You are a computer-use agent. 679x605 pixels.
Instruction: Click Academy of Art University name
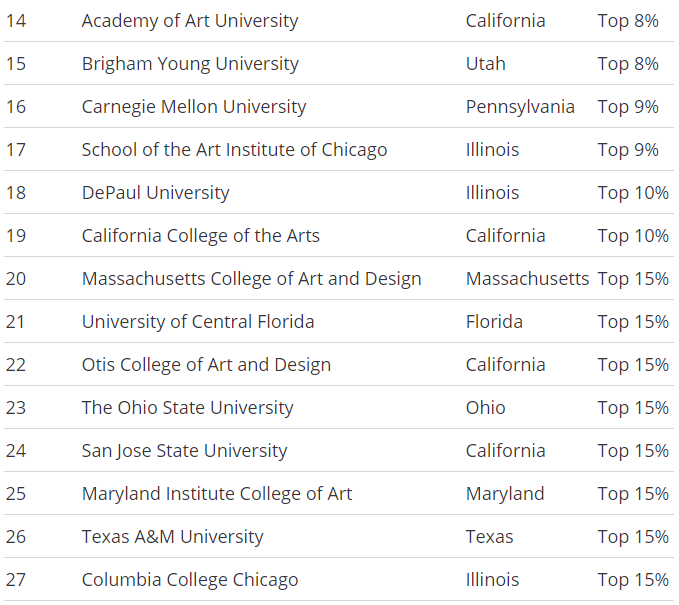pyautogui.click(x=190, y=21)
